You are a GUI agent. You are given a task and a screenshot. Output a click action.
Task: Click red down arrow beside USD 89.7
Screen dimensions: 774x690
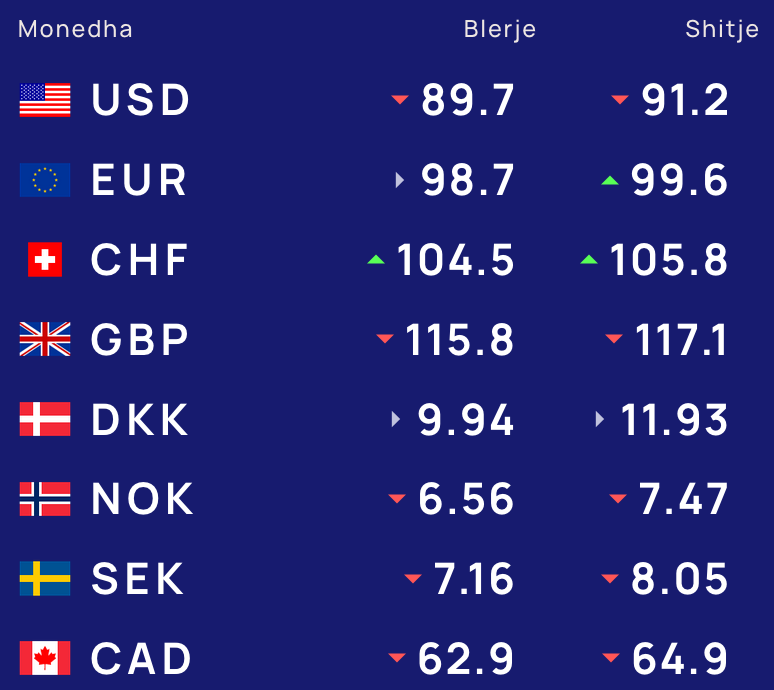(400, 100)
